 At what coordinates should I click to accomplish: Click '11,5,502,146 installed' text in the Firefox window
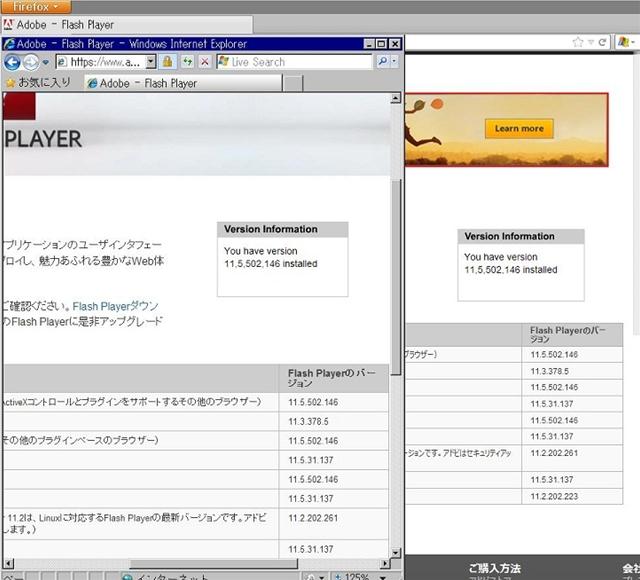tap(511, 269)
